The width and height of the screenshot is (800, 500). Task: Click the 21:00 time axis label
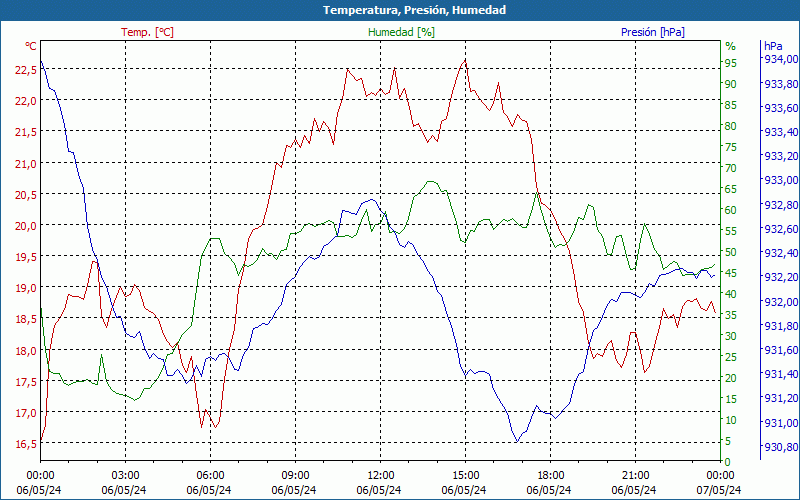(x=636, y=476)
